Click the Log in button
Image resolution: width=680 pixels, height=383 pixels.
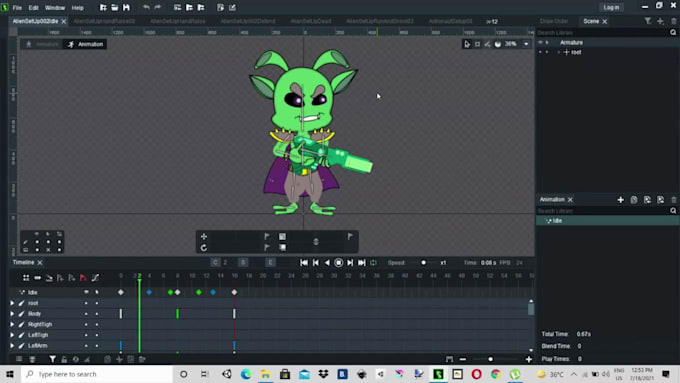[611, 7]
